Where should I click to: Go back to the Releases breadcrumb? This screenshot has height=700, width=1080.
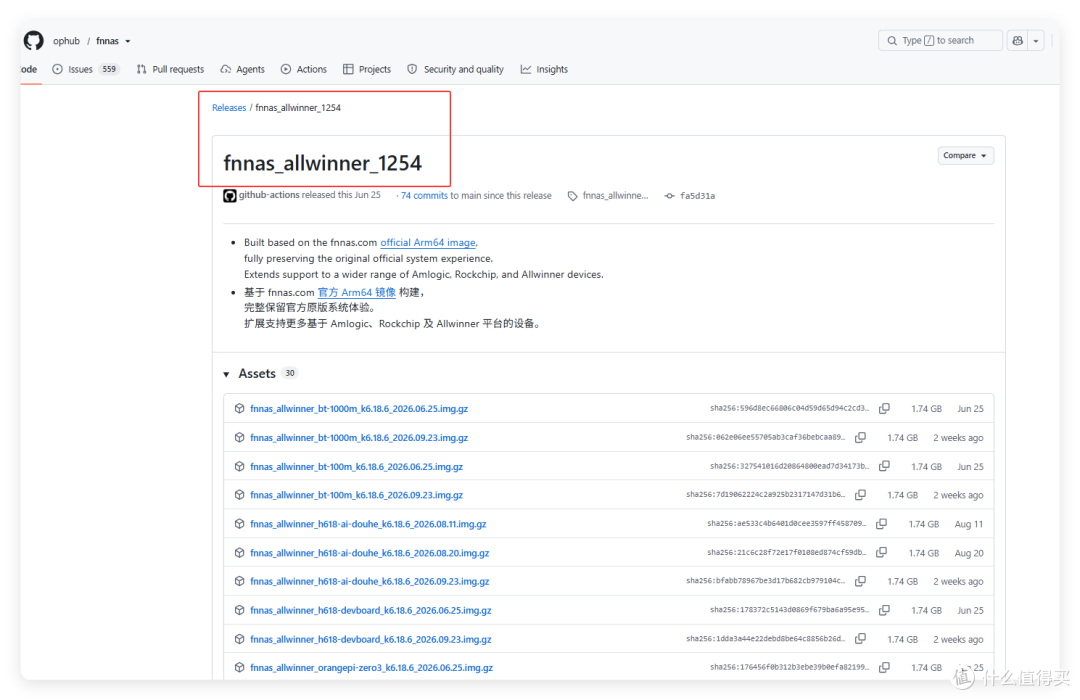click(x=229, y=107)
